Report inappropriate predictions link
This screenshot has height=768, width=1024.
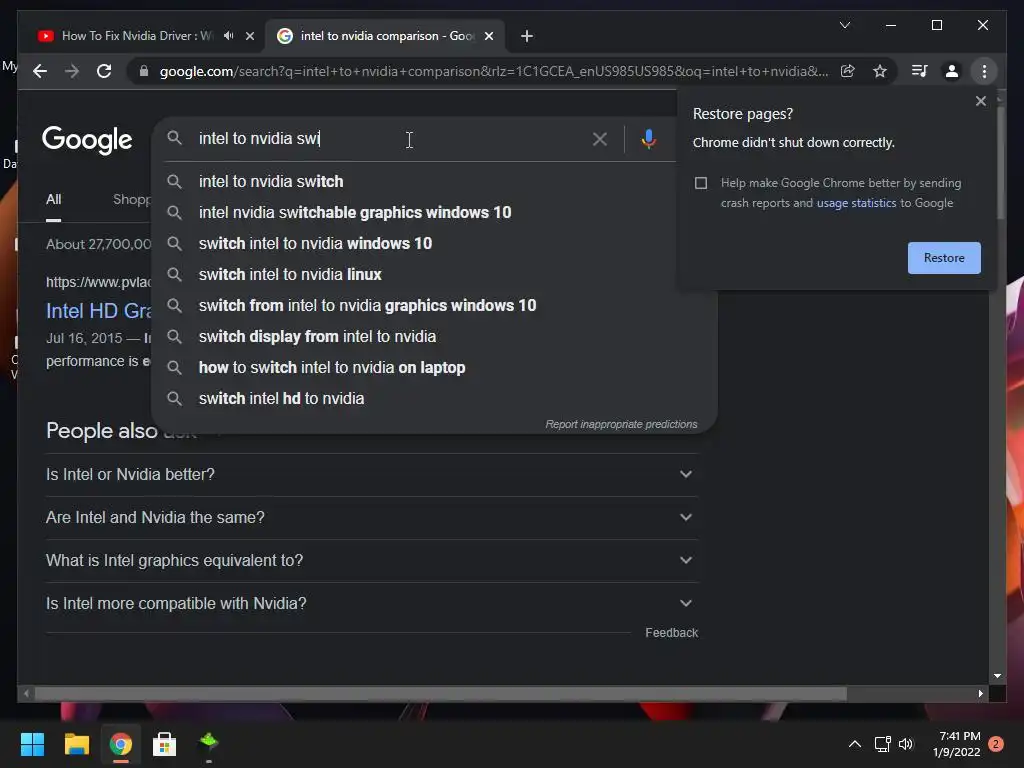(621, 424)
